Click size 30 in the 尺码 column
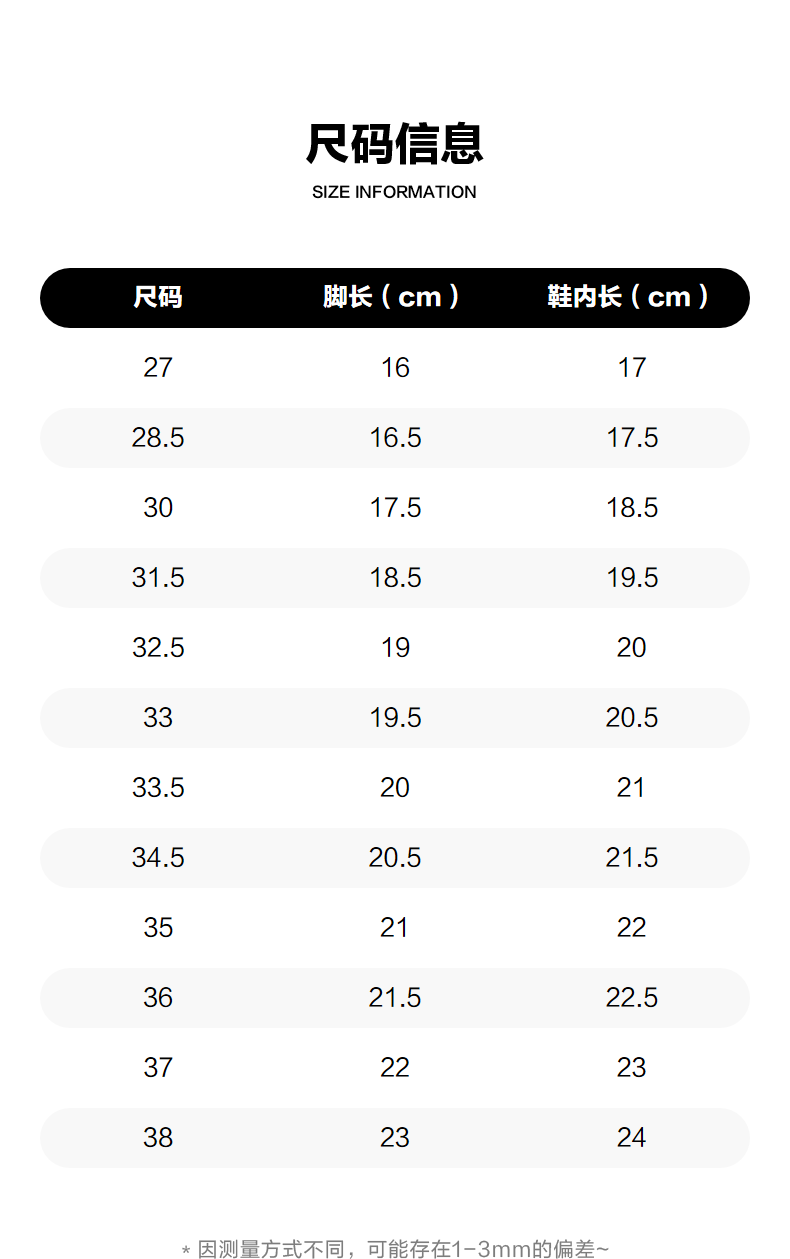This screenshot has width=790, height=1259. click(158, 508)
